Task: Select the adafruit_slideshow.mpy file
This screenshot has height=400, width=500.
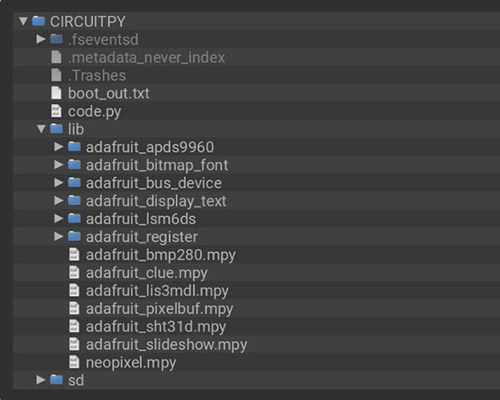Action: [167, 345]
